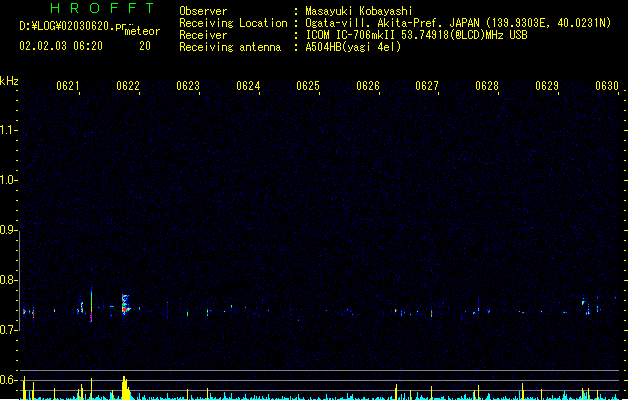This screenshot has width=629, height=400.
Task: Click the 0621 time marker
Action: click(x=68, y=86)
